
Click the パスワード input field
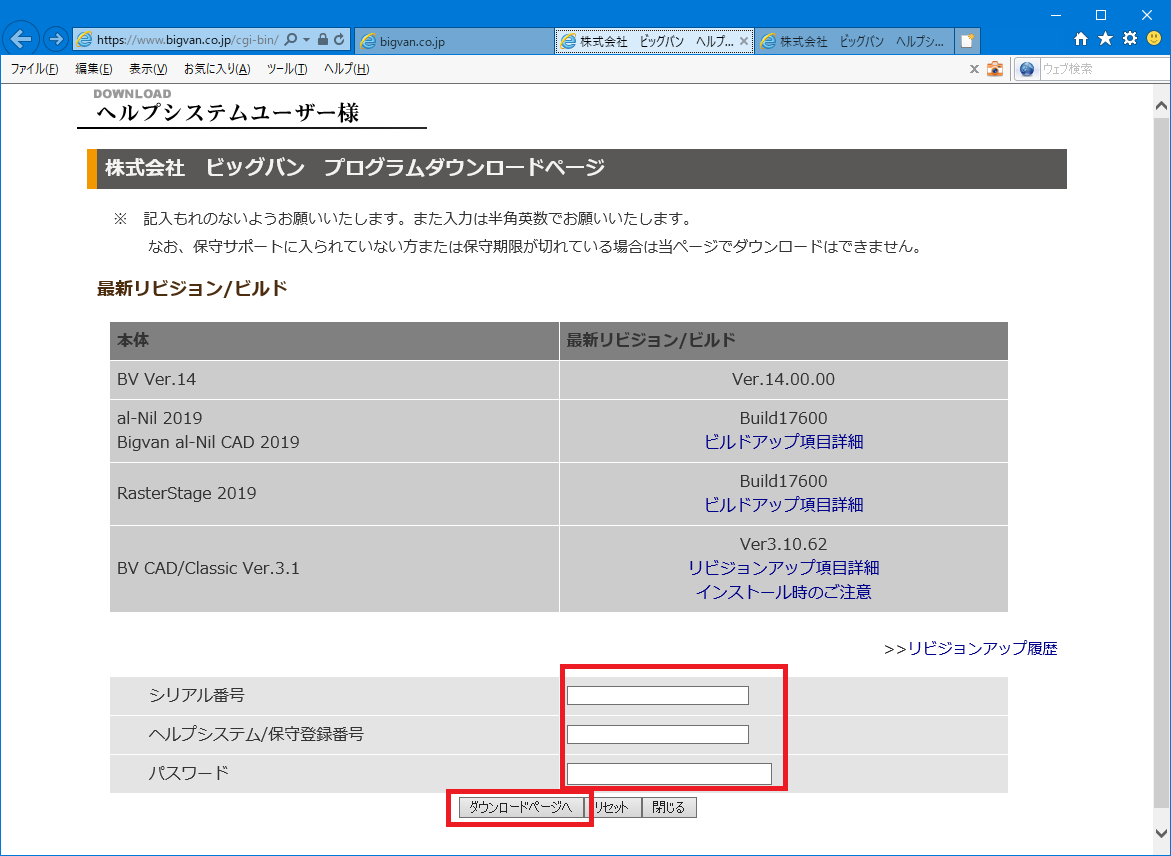tap(669, 774)
